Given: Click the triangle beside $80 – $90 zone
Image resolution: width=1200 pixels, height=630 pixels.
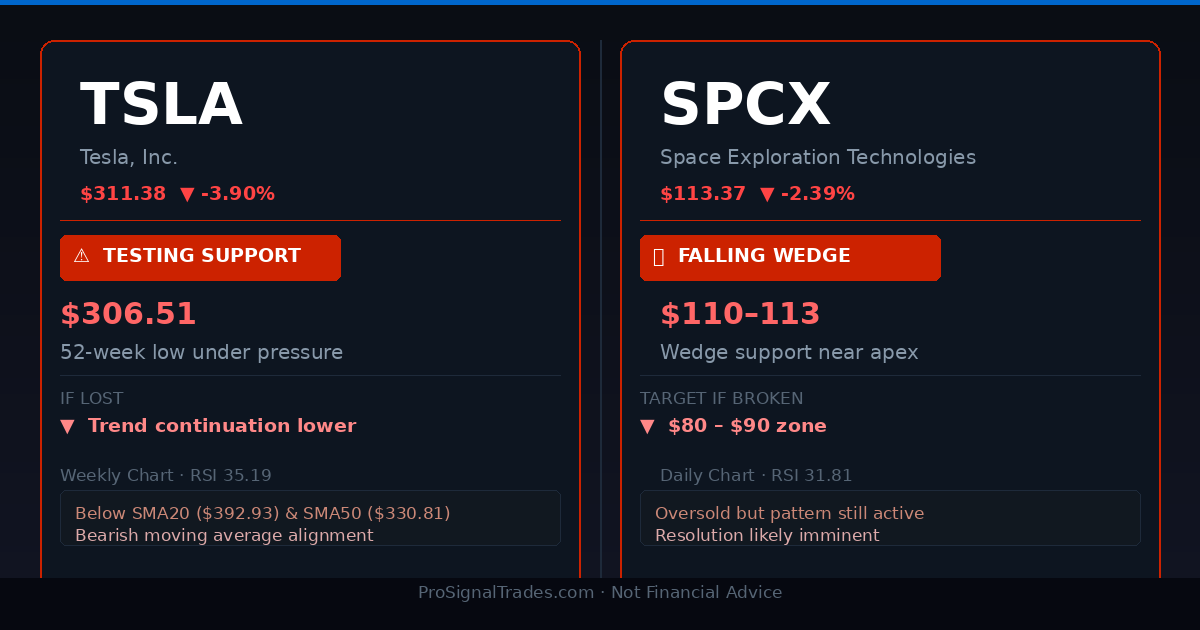Looking at the screenshot, I should pyautogui.click(x=647, y=426).
